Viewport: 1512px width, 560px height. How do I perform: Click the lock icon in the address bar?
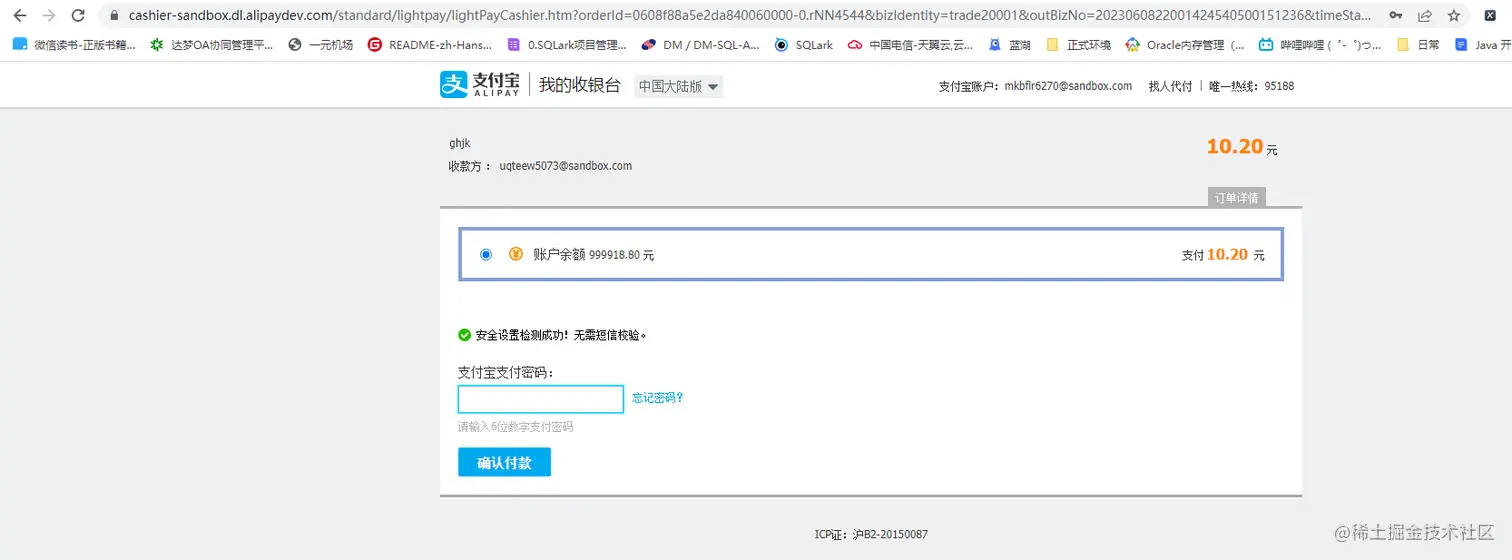(x=113, y=16)
